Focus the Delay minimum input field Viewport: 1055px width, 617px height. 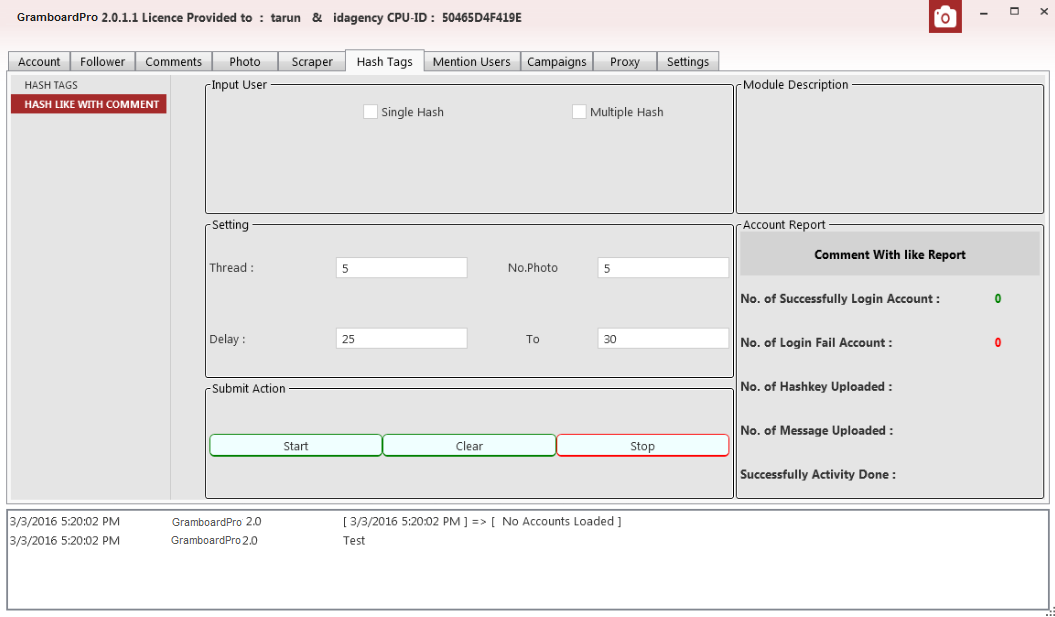click(402, 338)
